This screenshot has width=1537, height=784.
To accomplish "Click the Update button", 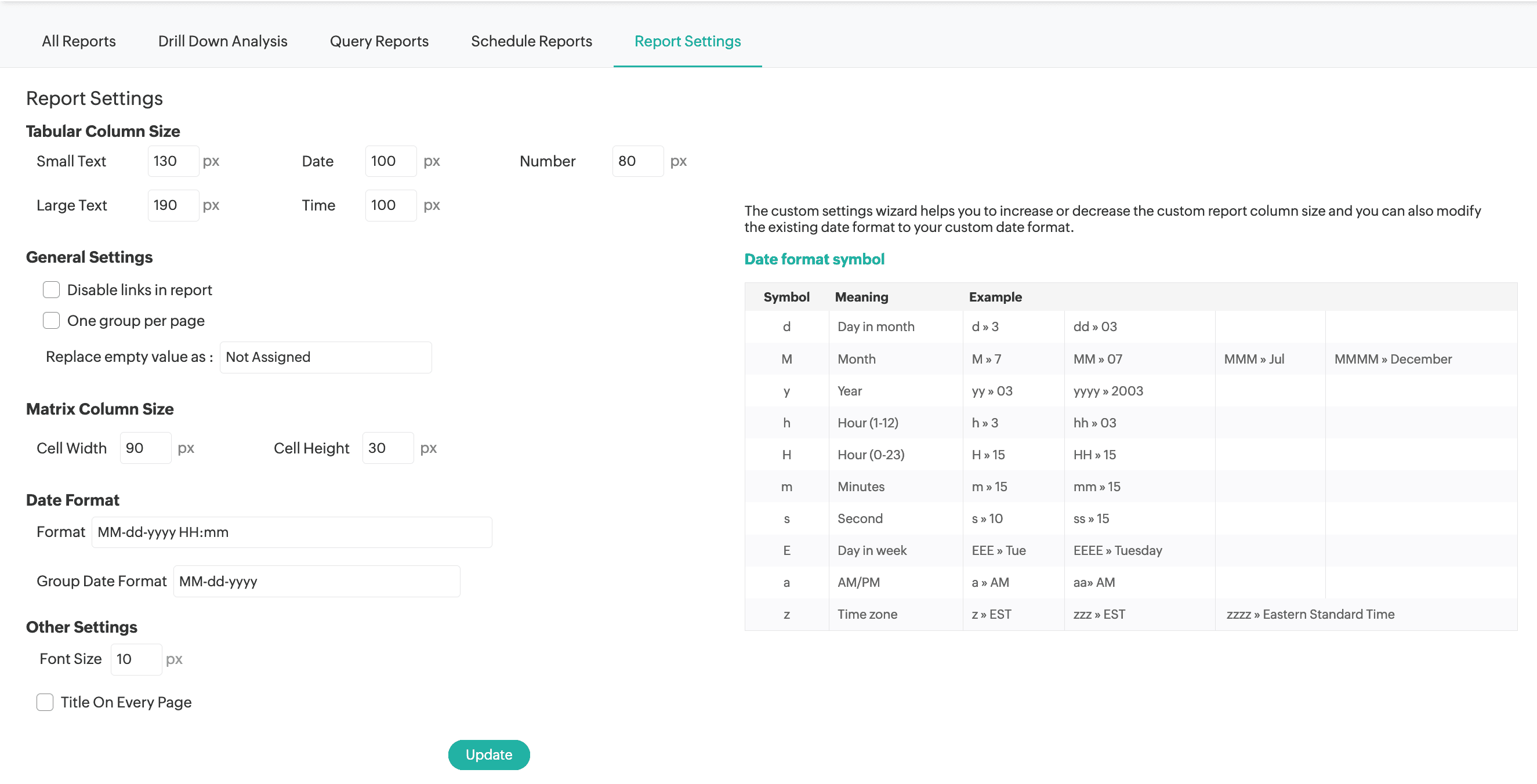I will coord(489,755).
